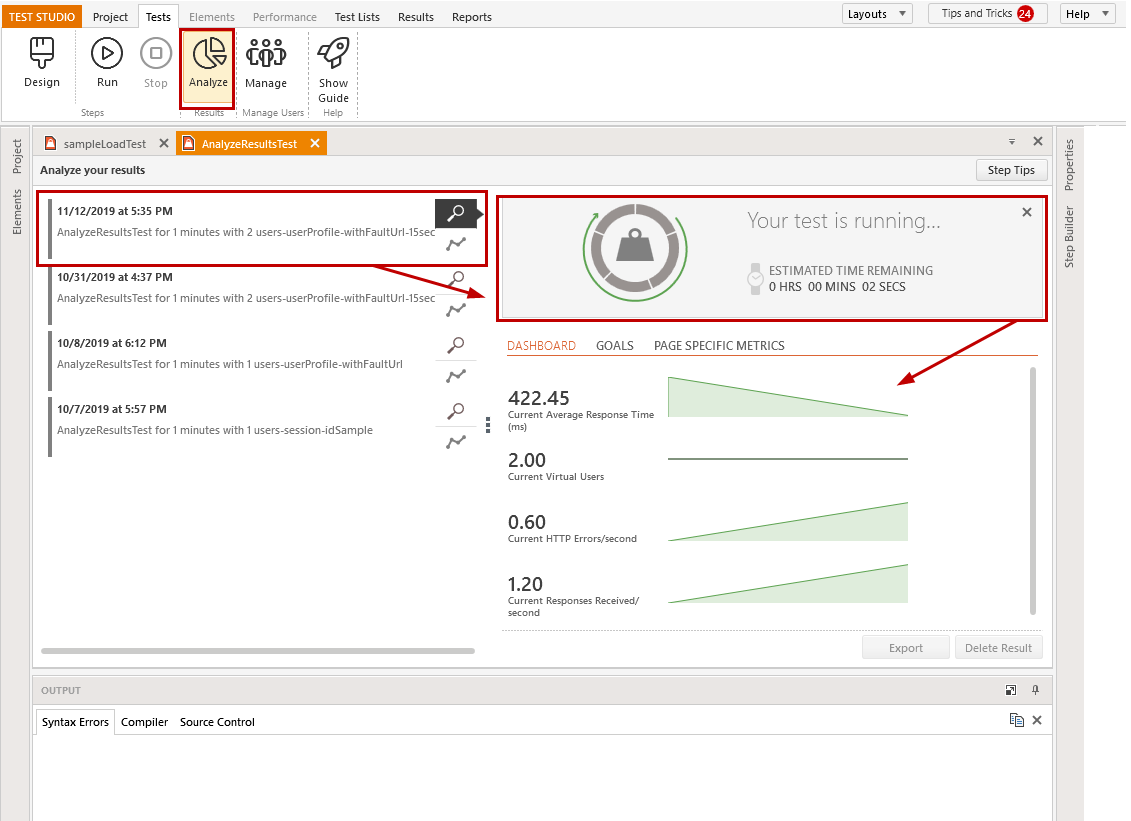
Task: Open chart for 10/8/2019 result
Action: (456, 376)
